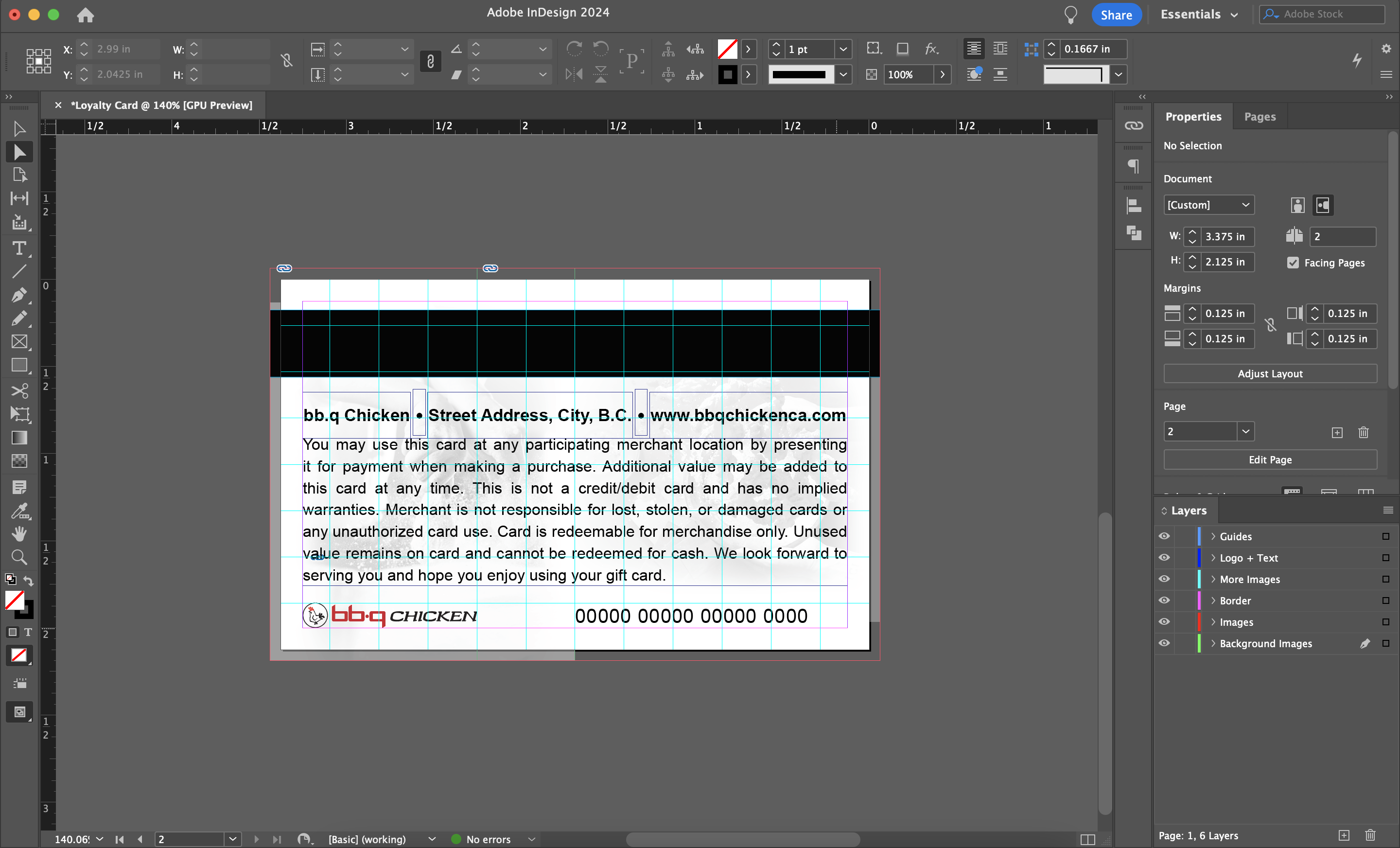This screenshot has width=1400, height=848.
Task: Click the Rotate 90° Clockwise icon
Action: 575,49
